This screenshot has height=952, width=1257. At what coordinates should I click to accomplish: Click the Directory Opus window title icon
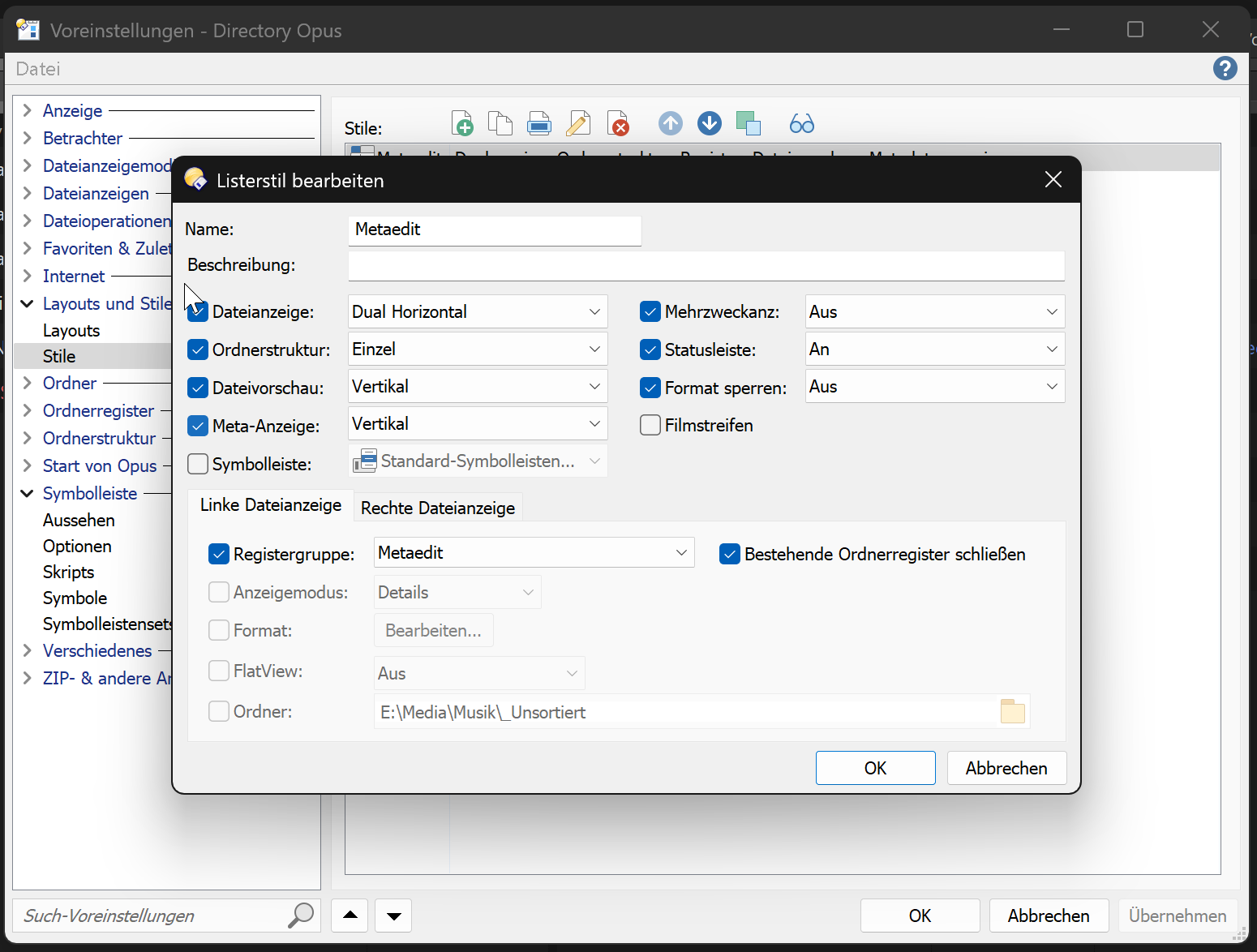coord(28,30)
